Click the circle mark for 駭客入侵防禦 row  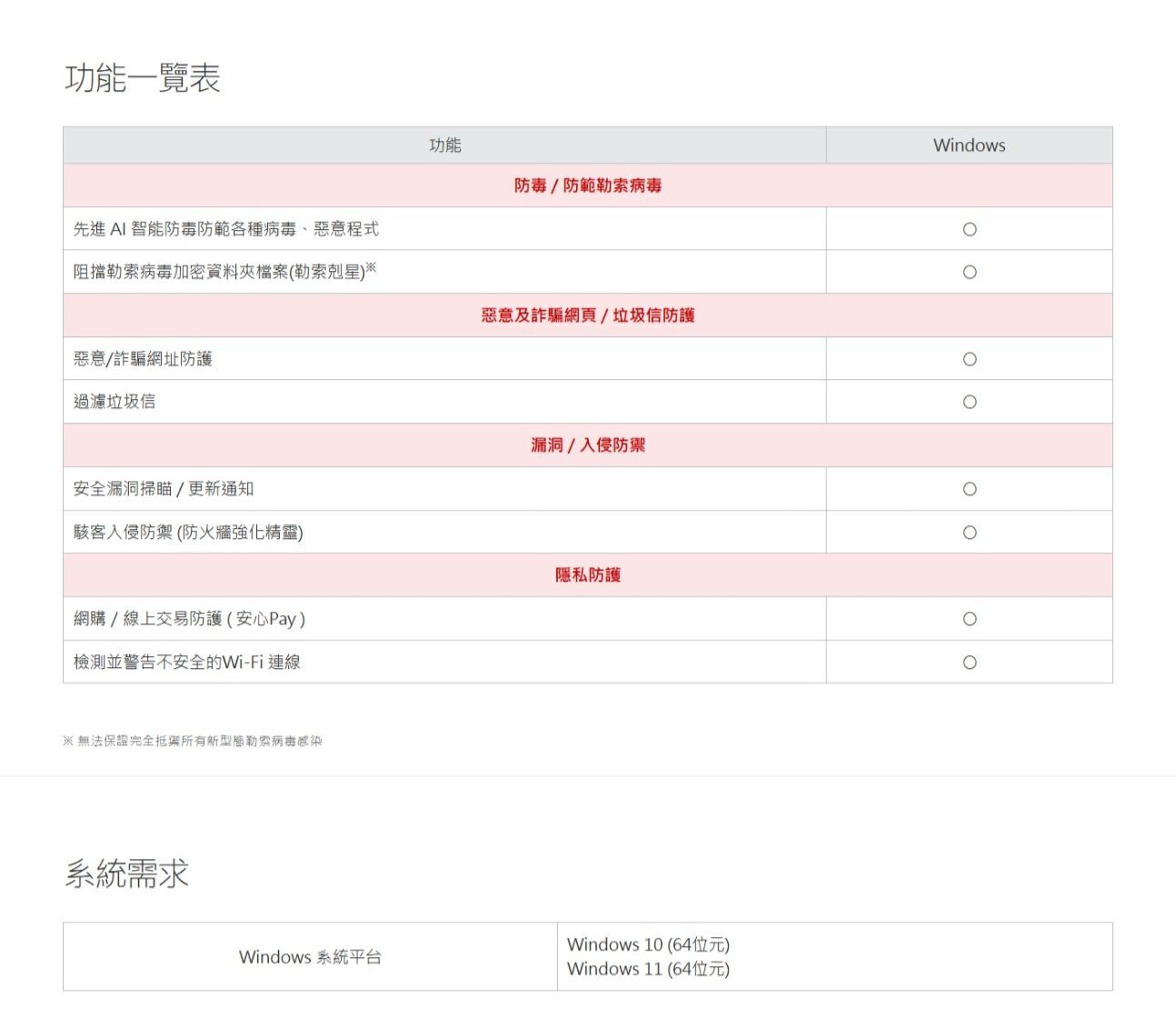tap(969, 533)
